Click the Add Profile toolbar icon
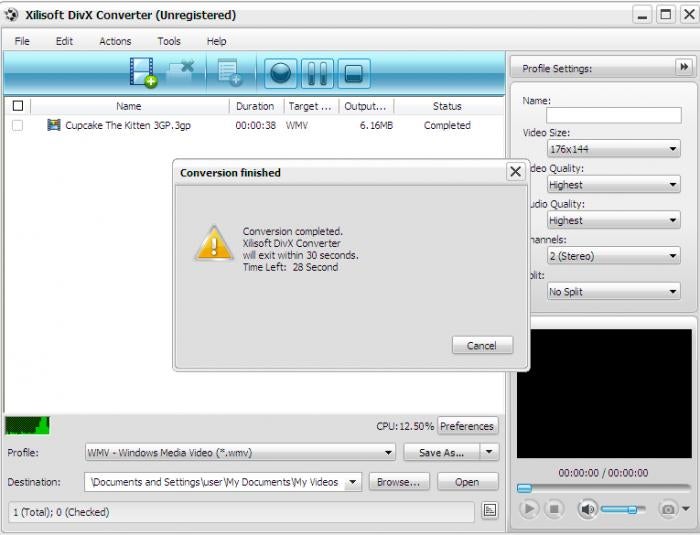The width and height of the screenshot is (700, 535). point(229,73)
